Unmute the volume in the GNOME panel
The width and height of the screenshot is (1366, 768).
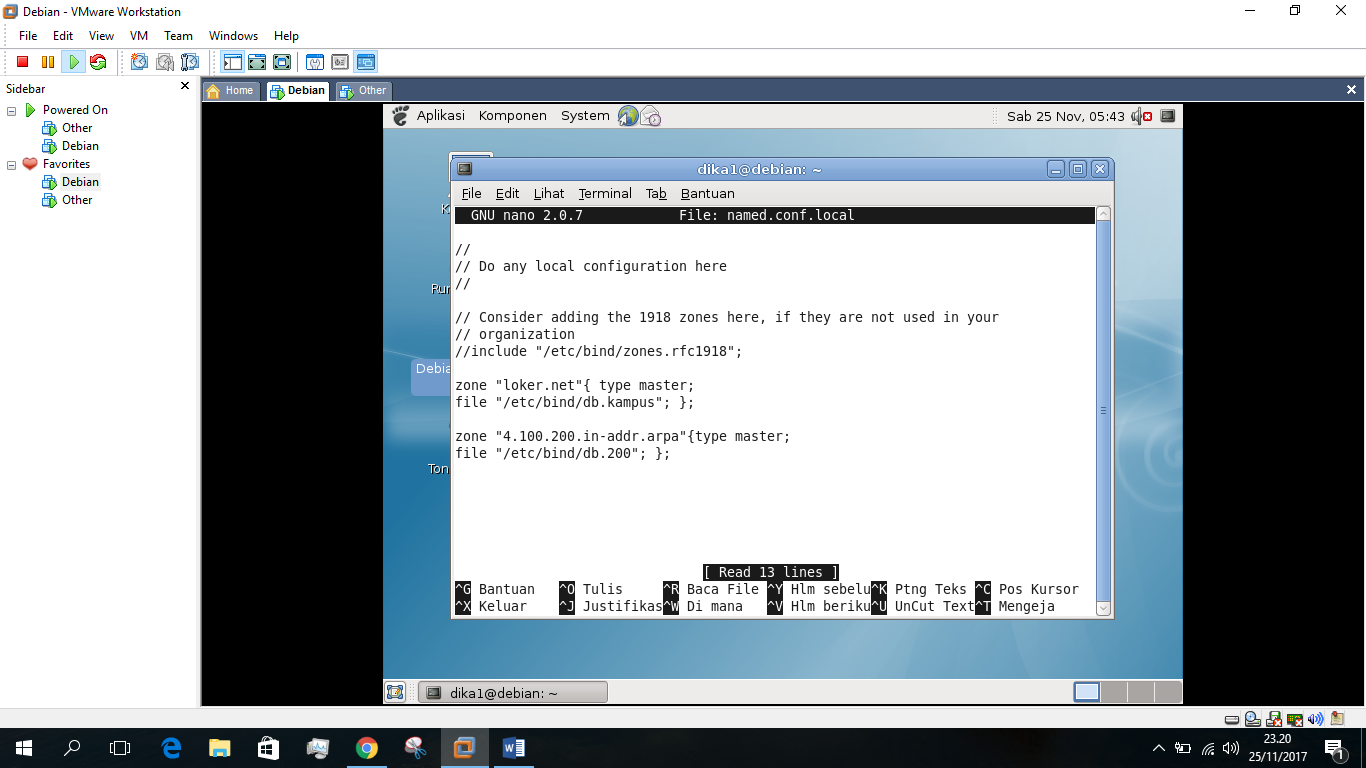coord(1138,115)
